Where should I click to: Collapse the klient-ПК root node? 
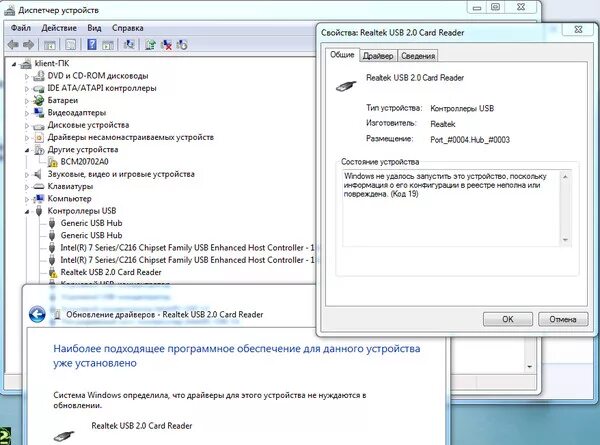pos(14,64)
